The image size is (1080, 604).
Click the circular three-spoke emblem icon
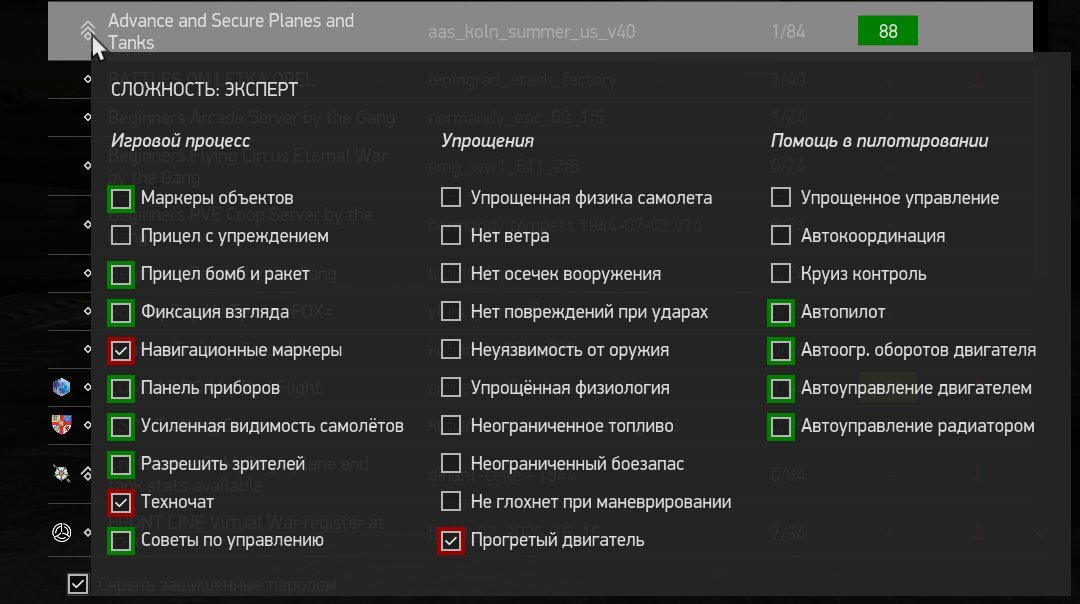coord(61,532)
